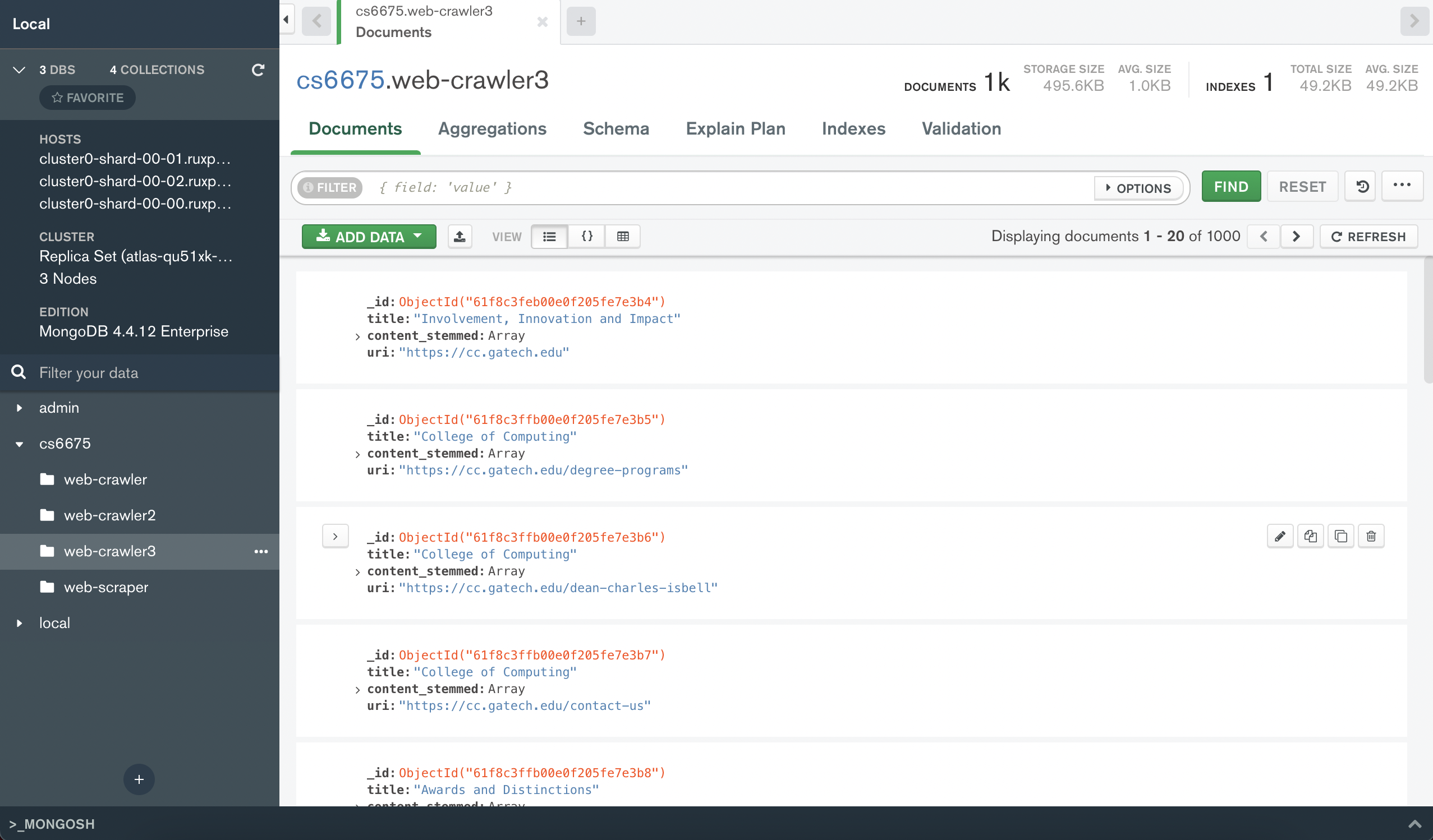1433x840 pixels.
Task: Click the next page navigation arrow
Action: 1296,236
